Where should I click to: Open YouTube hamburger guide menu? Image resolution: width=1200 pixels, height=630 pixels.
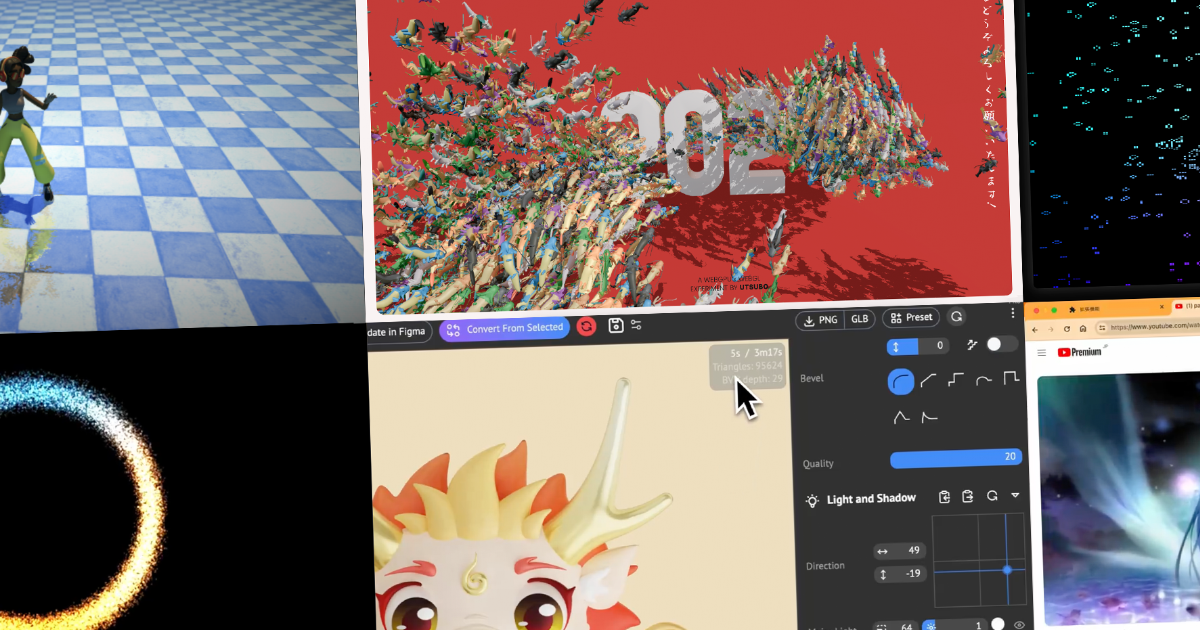coord(1042,352)
